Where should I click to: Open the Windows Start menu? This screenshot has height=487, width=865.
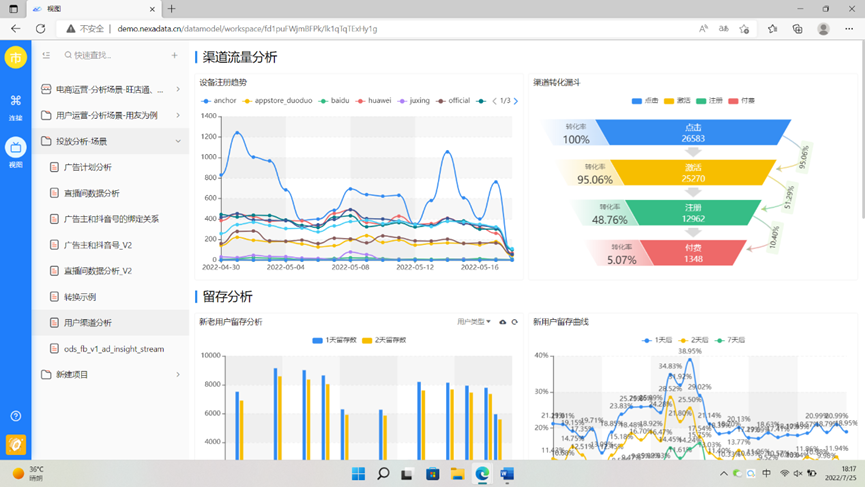click(358, 474)
